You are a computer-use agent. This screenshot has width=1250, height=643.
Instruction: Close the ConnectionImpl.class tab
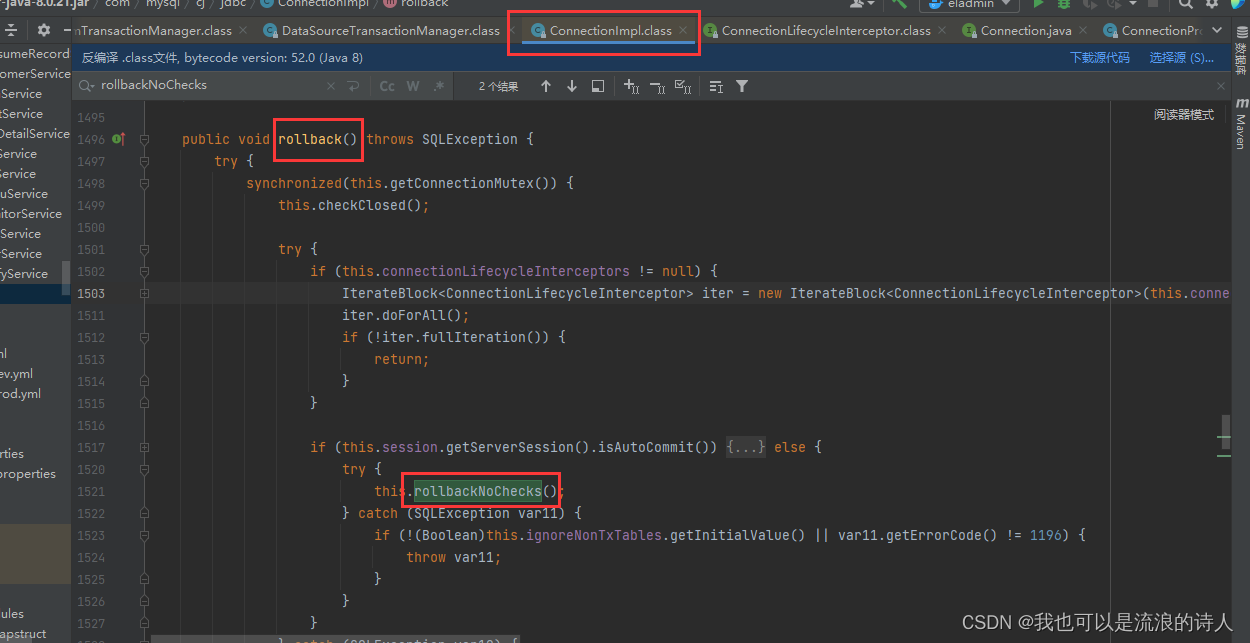(684, 31)
